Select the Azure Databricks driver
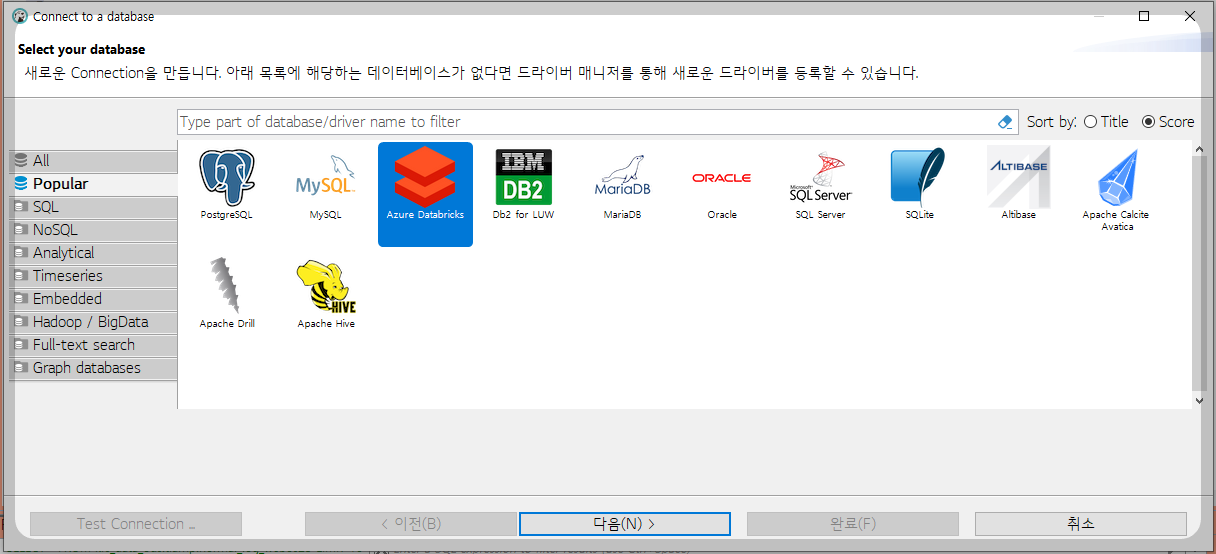Image resolution: width=1216 pixels, height=554 pixels. [425, 193]
